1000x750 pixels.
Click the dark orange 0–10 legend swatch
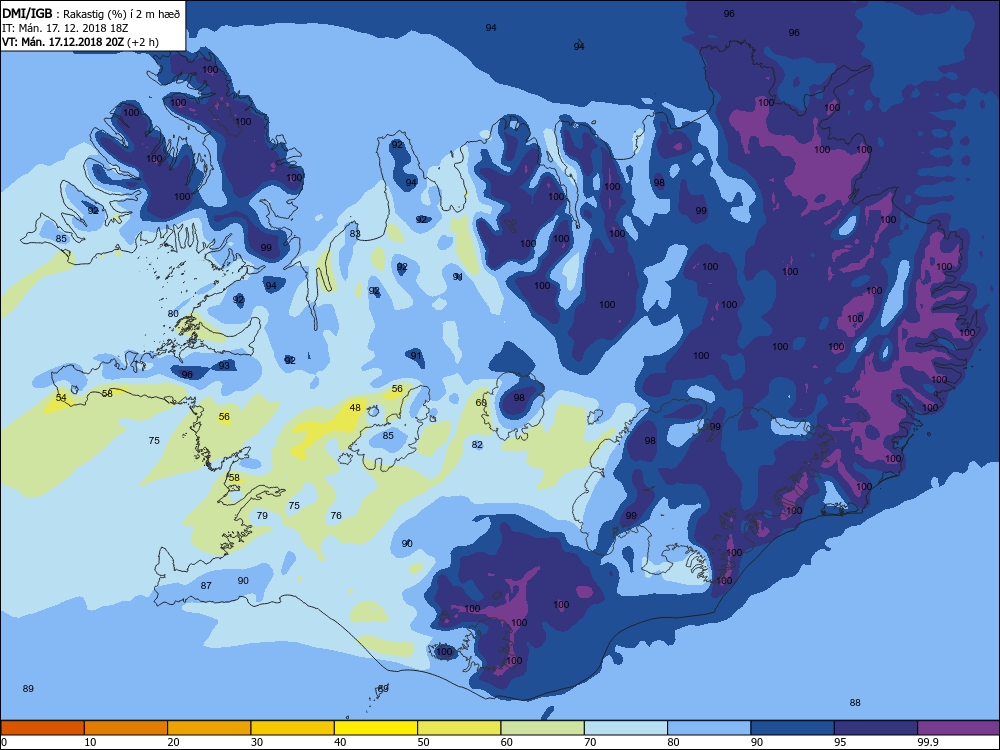pos(43,728)
